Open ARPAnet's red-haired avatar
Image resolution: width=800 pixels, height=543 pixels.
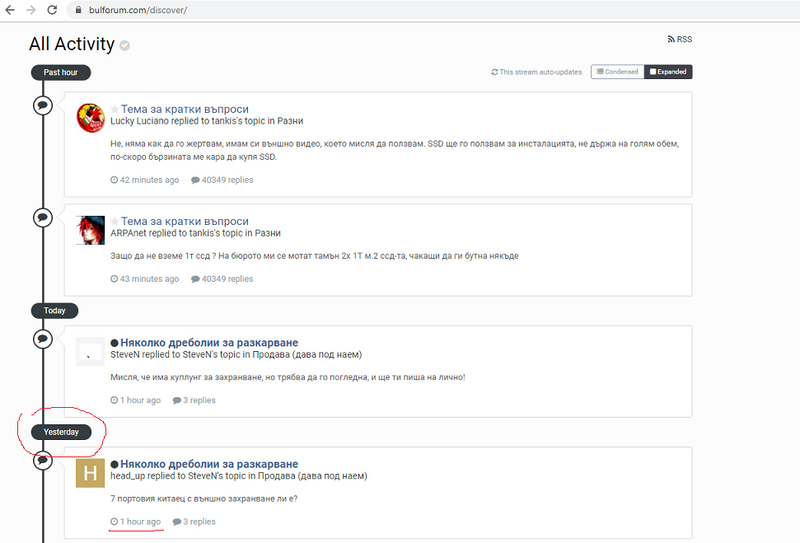click(x=90, y=230)
